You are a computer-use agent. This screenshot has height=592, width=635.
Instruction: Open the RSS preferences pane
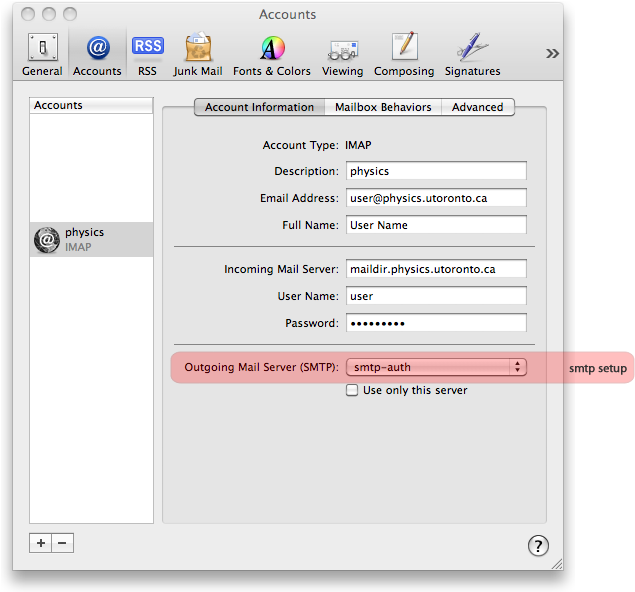(147, 55)
